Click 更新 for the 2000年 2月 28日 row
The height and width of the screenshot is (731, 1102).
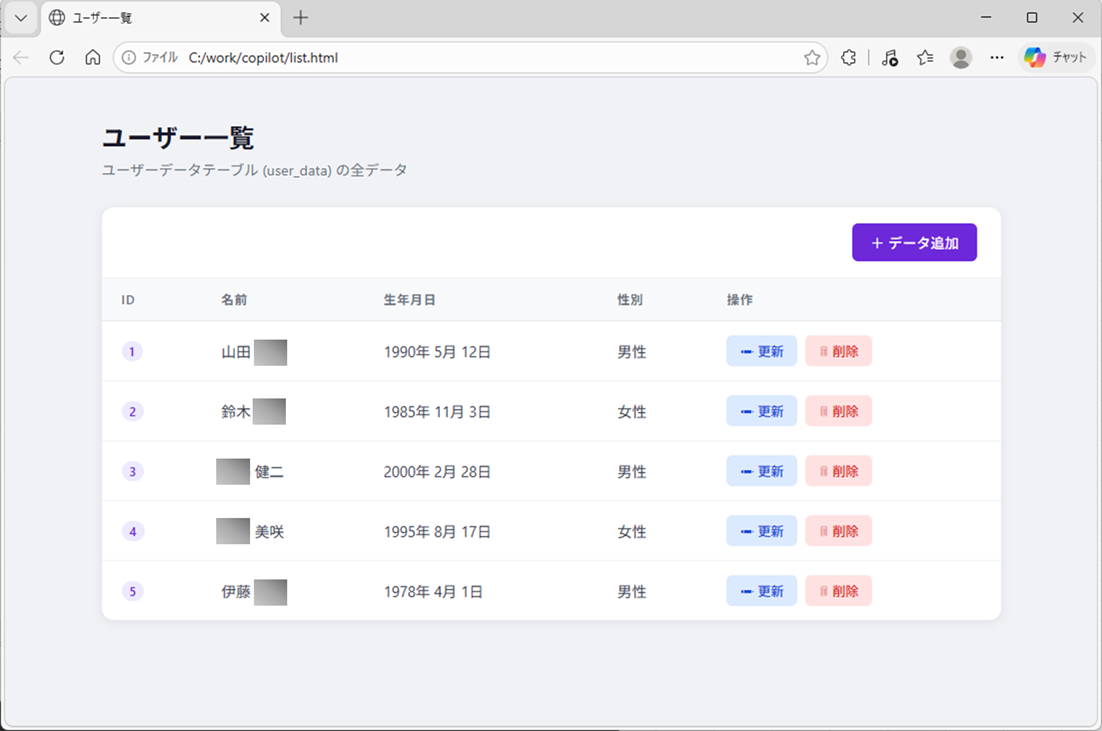(x=761, y=471)
